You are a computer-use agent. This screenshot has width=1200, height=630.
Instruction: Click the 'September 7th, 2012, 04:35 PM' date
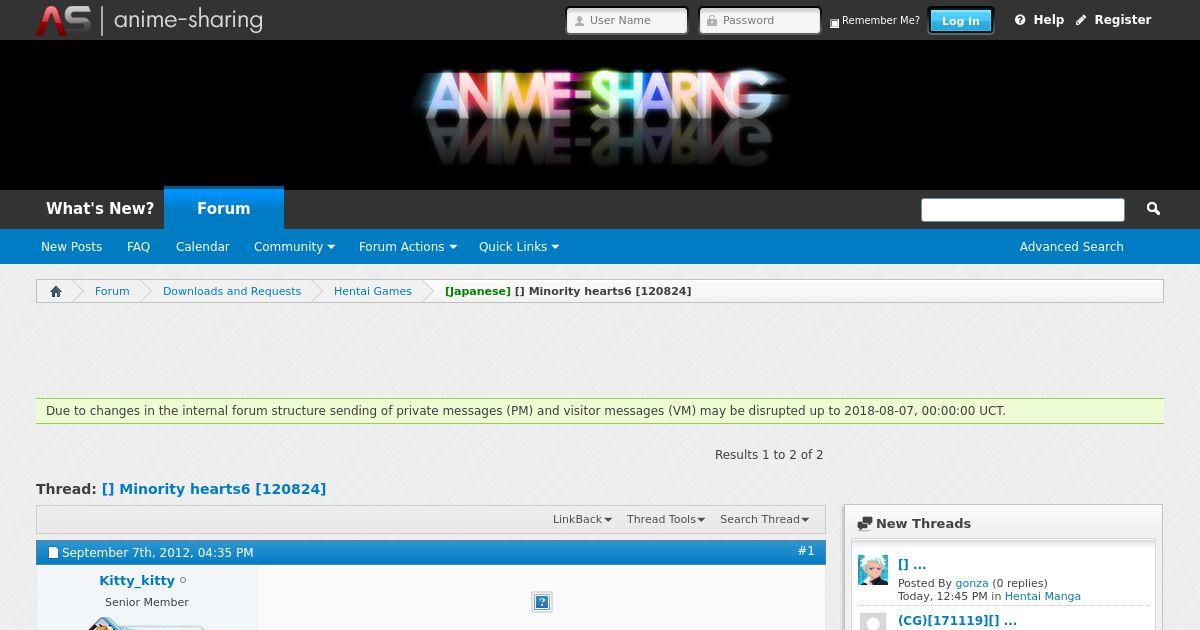[x=158, y=553]
